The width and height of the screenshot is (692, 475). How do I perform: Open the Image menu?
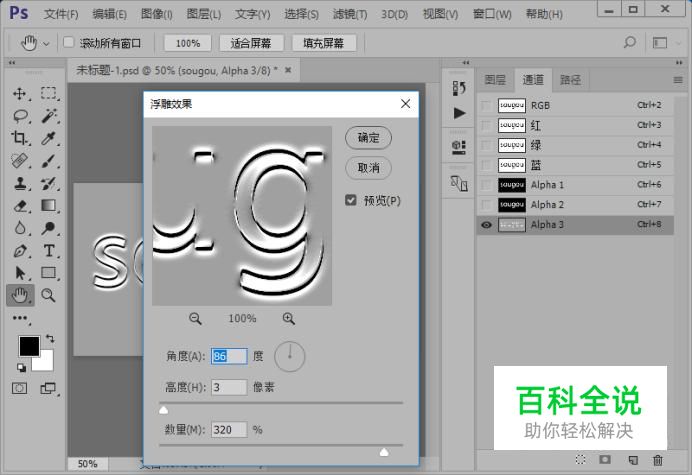coord(157,15)
